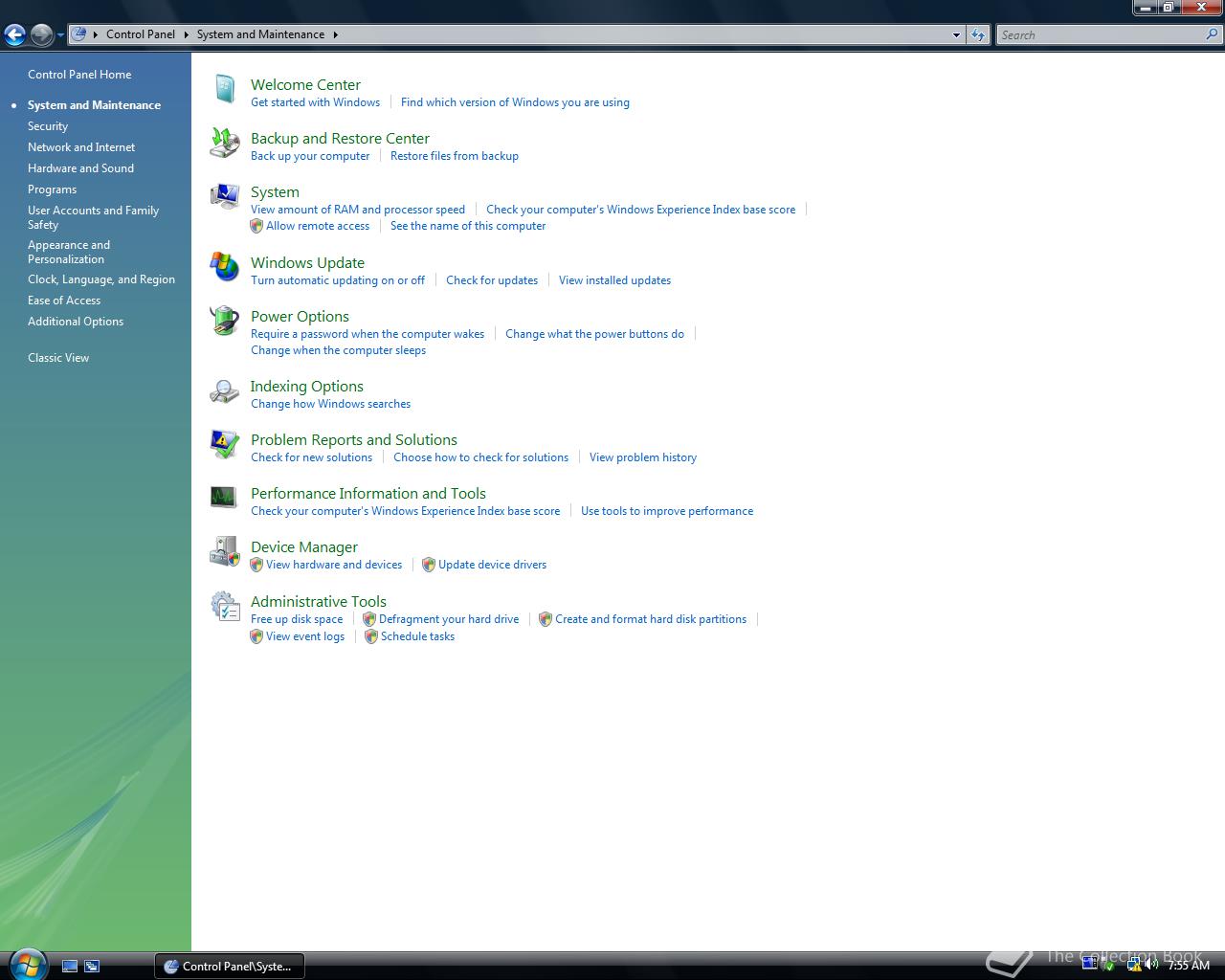Select Control Panel Home in sidebar
Image resolution: width=1225 pixels, height=980 pixels.
click(x=79, y=75)
